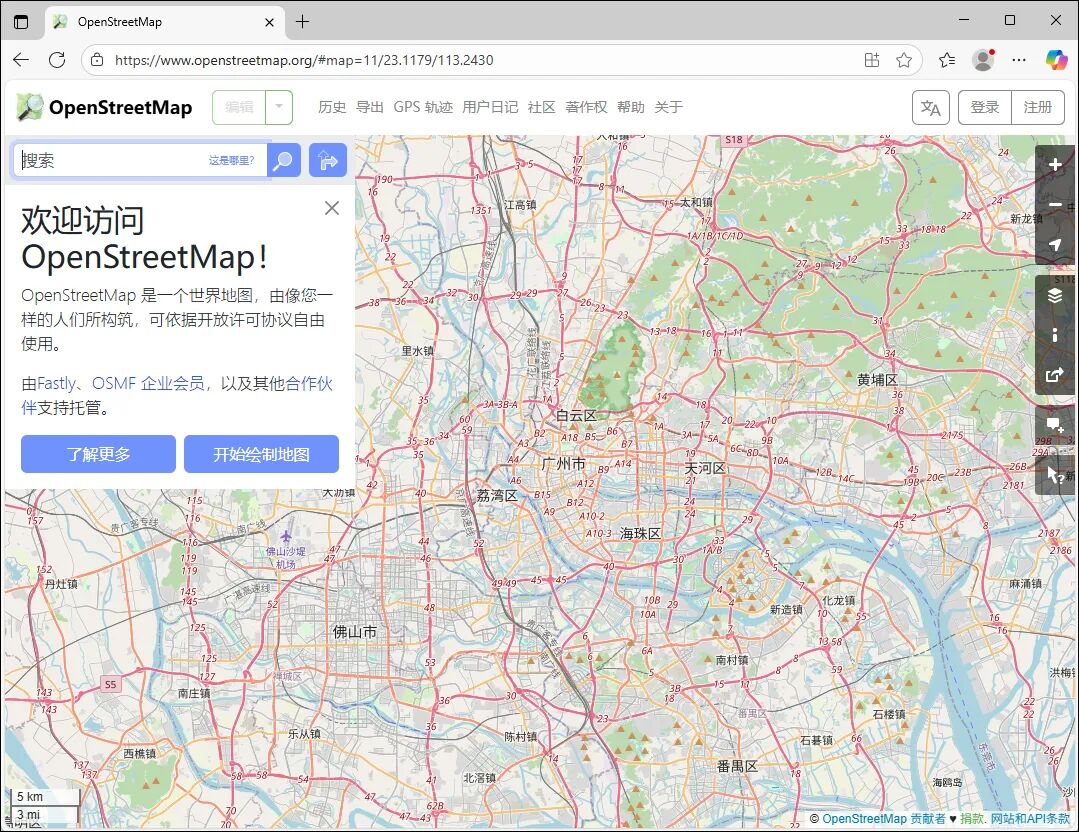1079x832 pixels.
Task: Zoom out the map with minus
Action: click(x=1054, y=205)
